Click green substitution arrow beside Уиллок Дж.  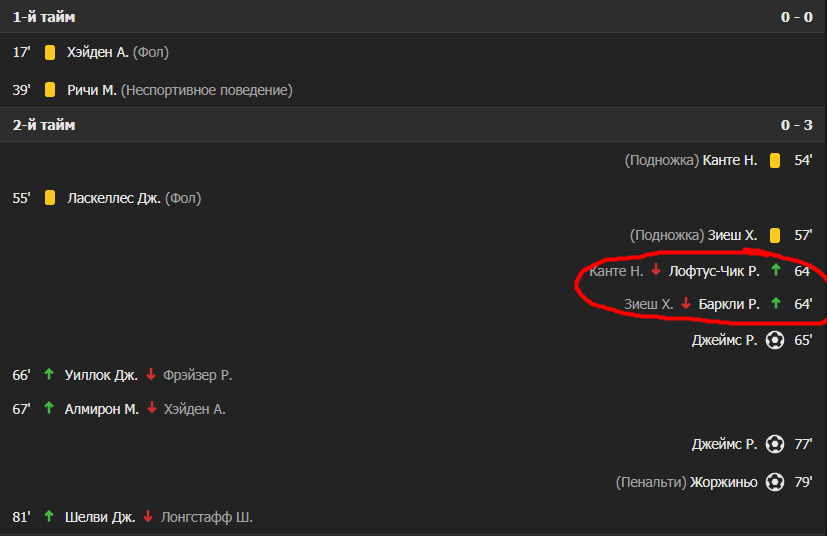[49, 375]
